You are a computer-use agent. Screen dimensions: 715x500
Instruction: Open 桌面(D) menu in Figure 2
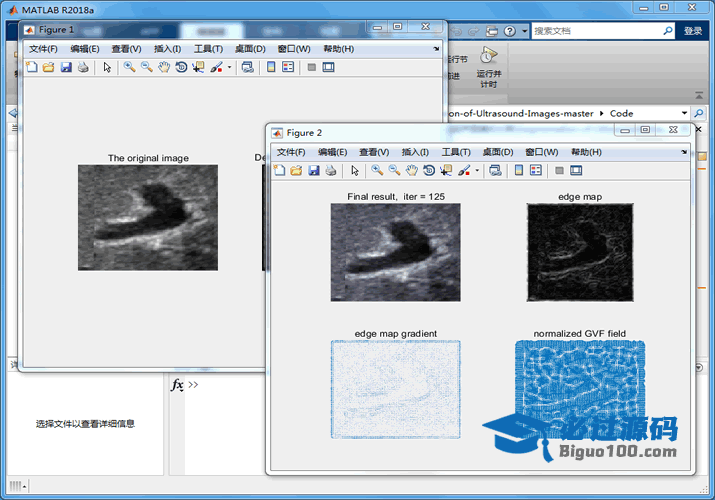(498, 152)
